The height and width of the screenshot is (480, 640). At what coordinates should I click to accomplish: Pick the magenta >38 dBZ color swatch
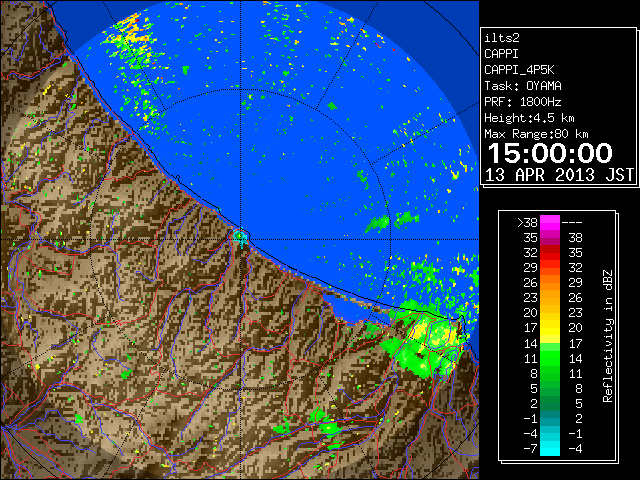[x=550, y=223]
